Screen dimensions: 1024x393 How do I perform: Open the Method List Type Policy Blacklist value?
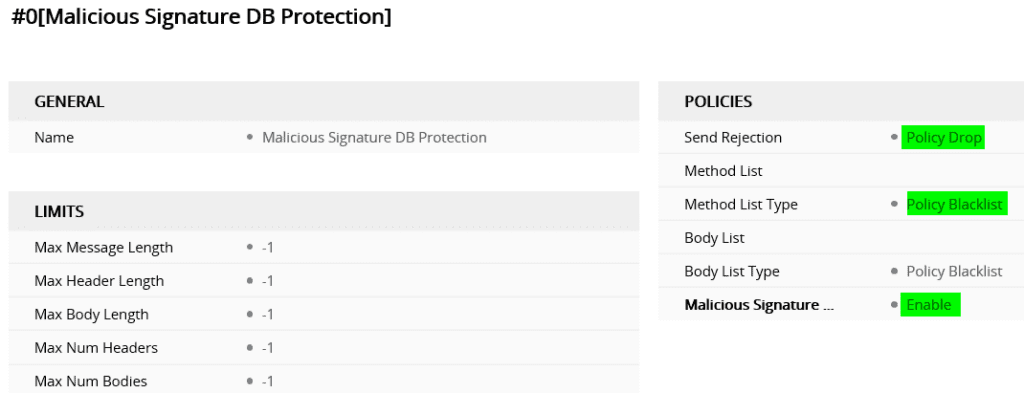pos(957,204)
